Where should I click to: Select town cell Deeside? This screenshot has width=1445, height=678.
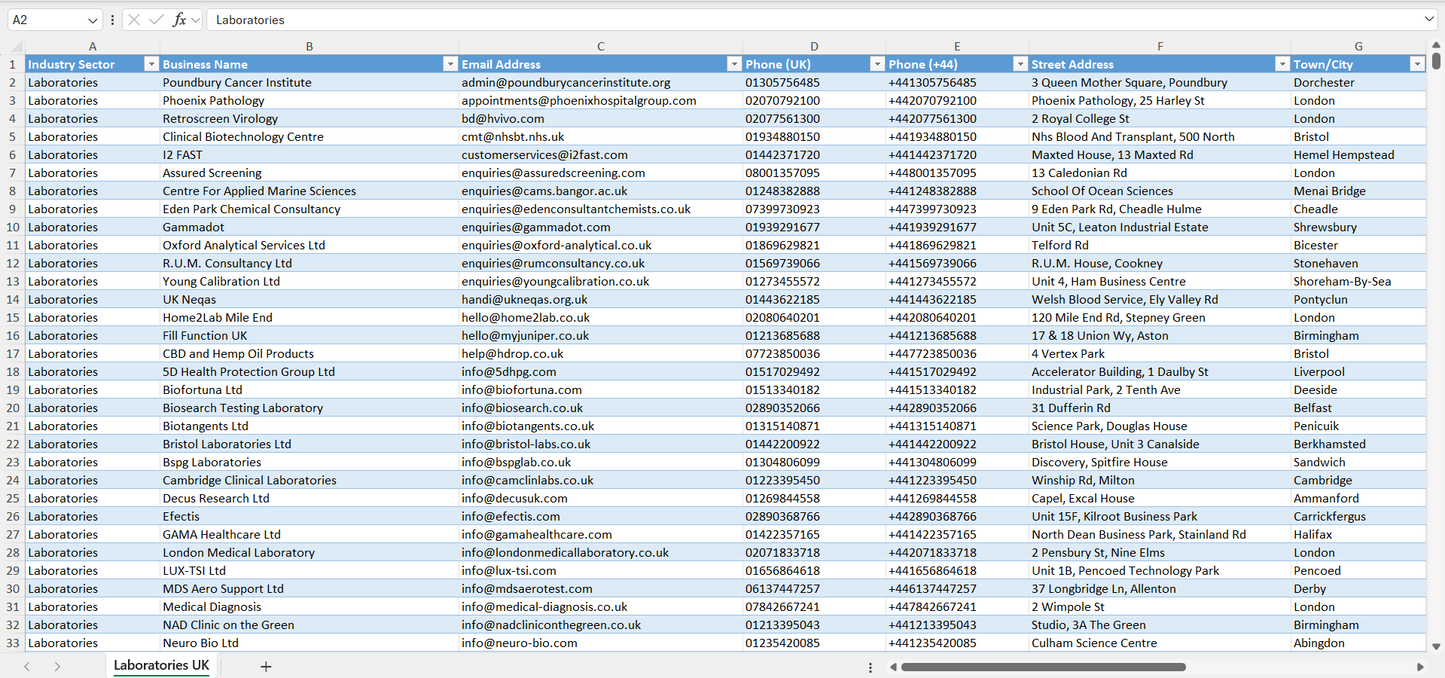click(x=1358, y=390)
